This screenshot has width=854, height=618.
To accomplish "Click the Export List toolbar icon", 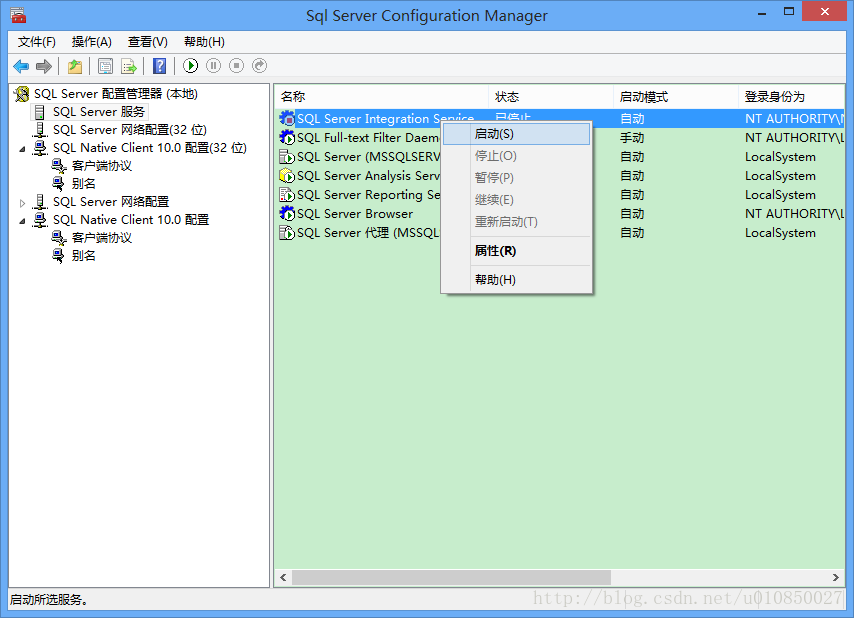I will pos(129,66).
